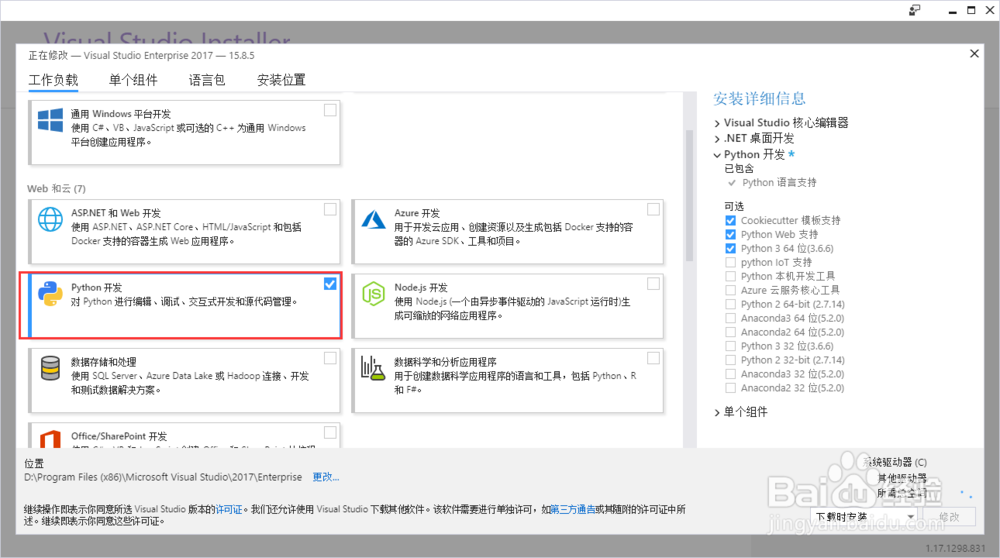Viewport: 1000px width, 558px height.
Task: Click the Python 语言支持 included item
Action: 779,182
